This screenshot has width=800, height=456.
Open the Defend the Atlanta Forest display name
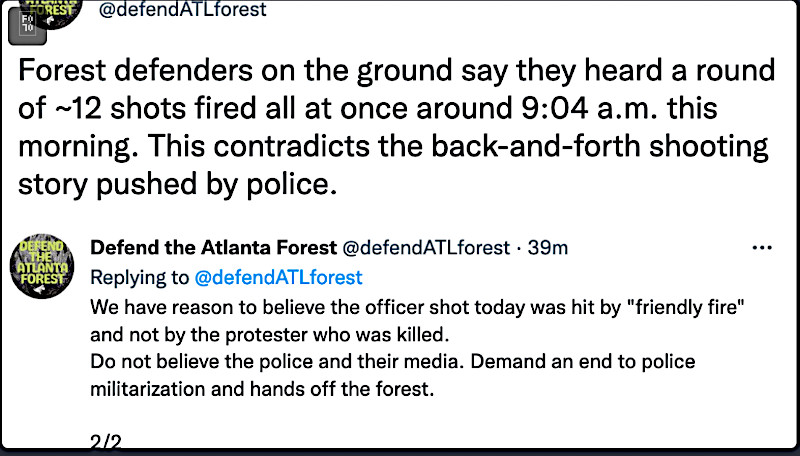point(214,247)
